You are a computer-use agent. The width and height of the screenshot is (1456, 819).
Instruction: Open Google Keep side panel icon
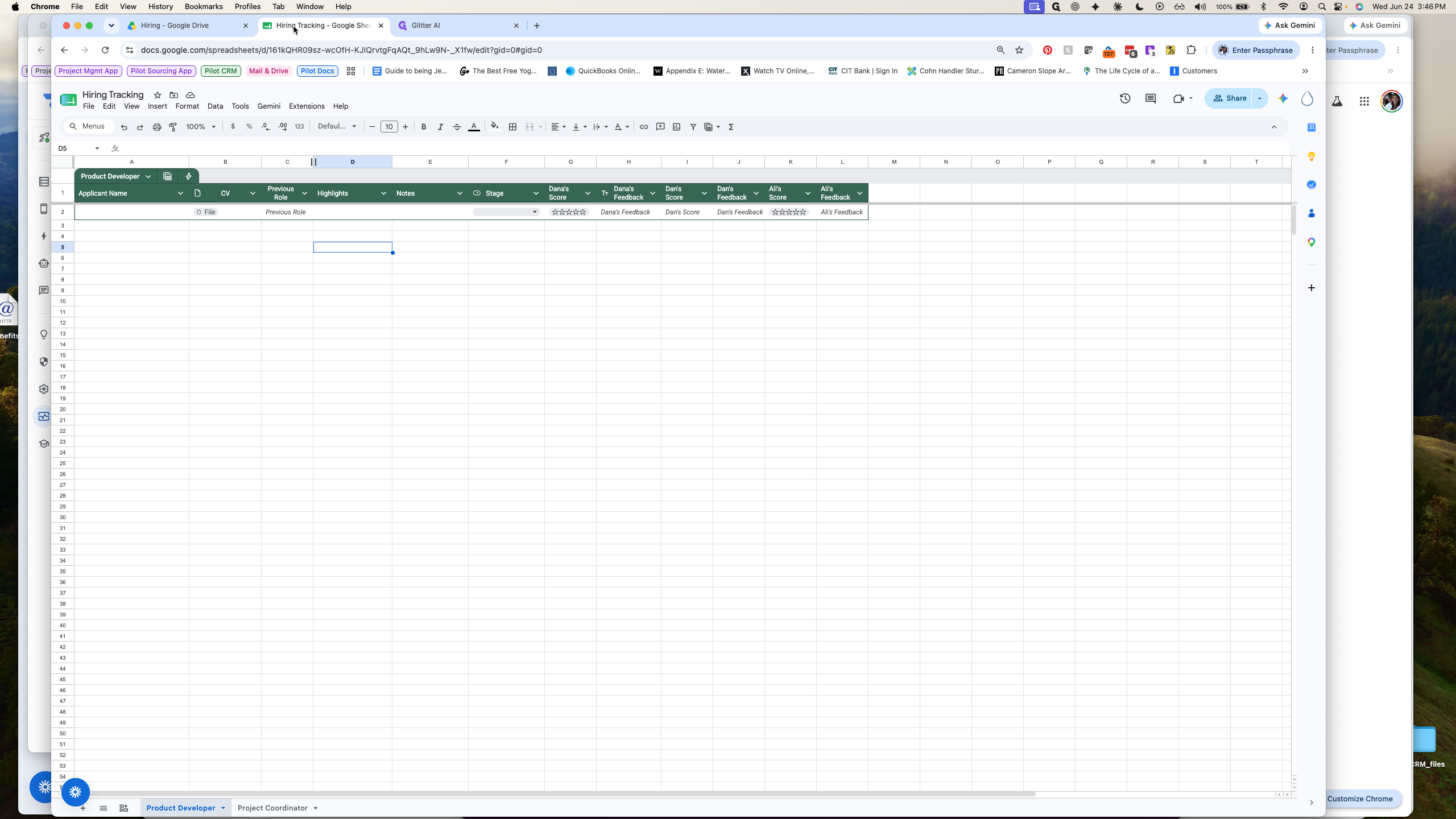[1312, 156]
